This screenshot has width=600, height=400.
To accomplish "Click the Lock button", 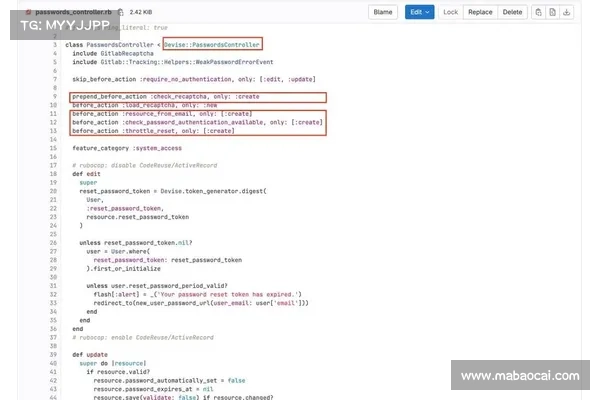I will pyautogui.click(x=451, y=12).
